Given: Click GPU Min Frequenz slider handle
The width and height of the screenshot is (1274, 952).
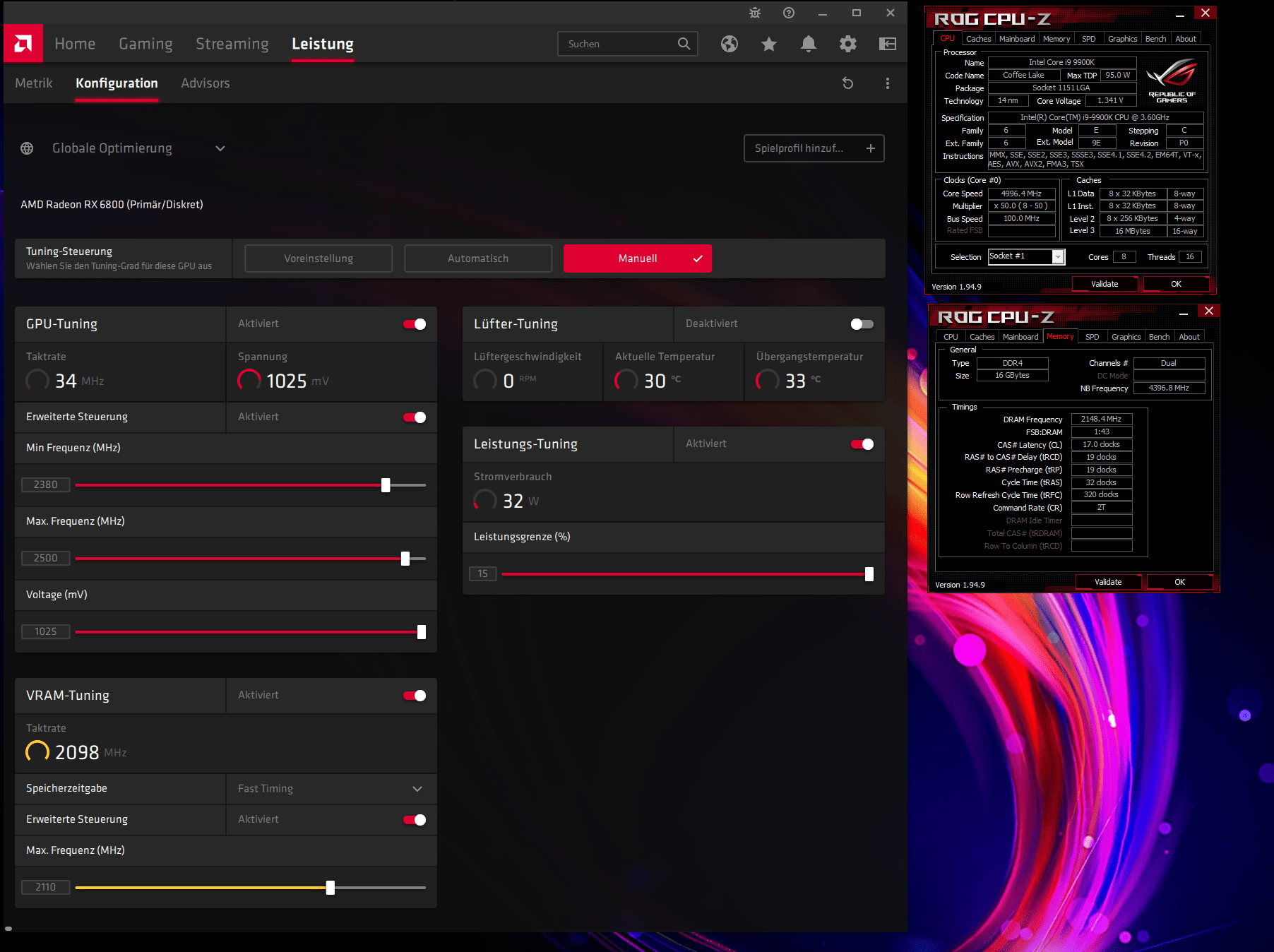Looking at the screenshot, I should 386,485.
